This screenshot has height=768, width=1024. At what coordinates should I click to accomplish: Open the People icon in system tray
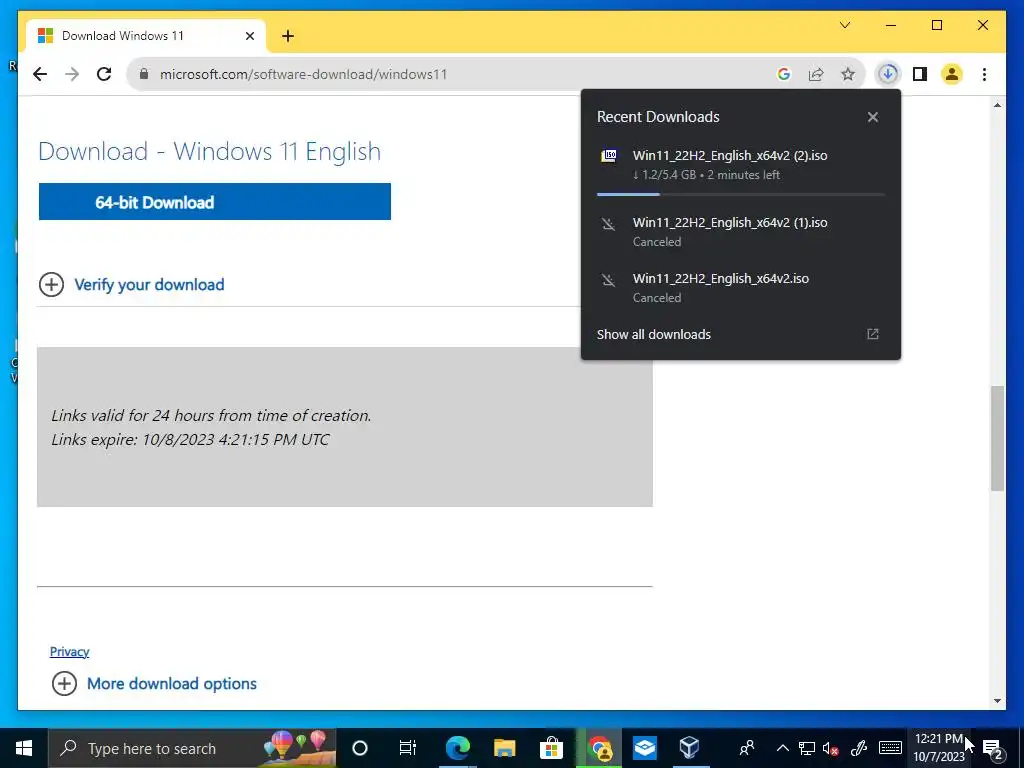(x=746, y=748)
